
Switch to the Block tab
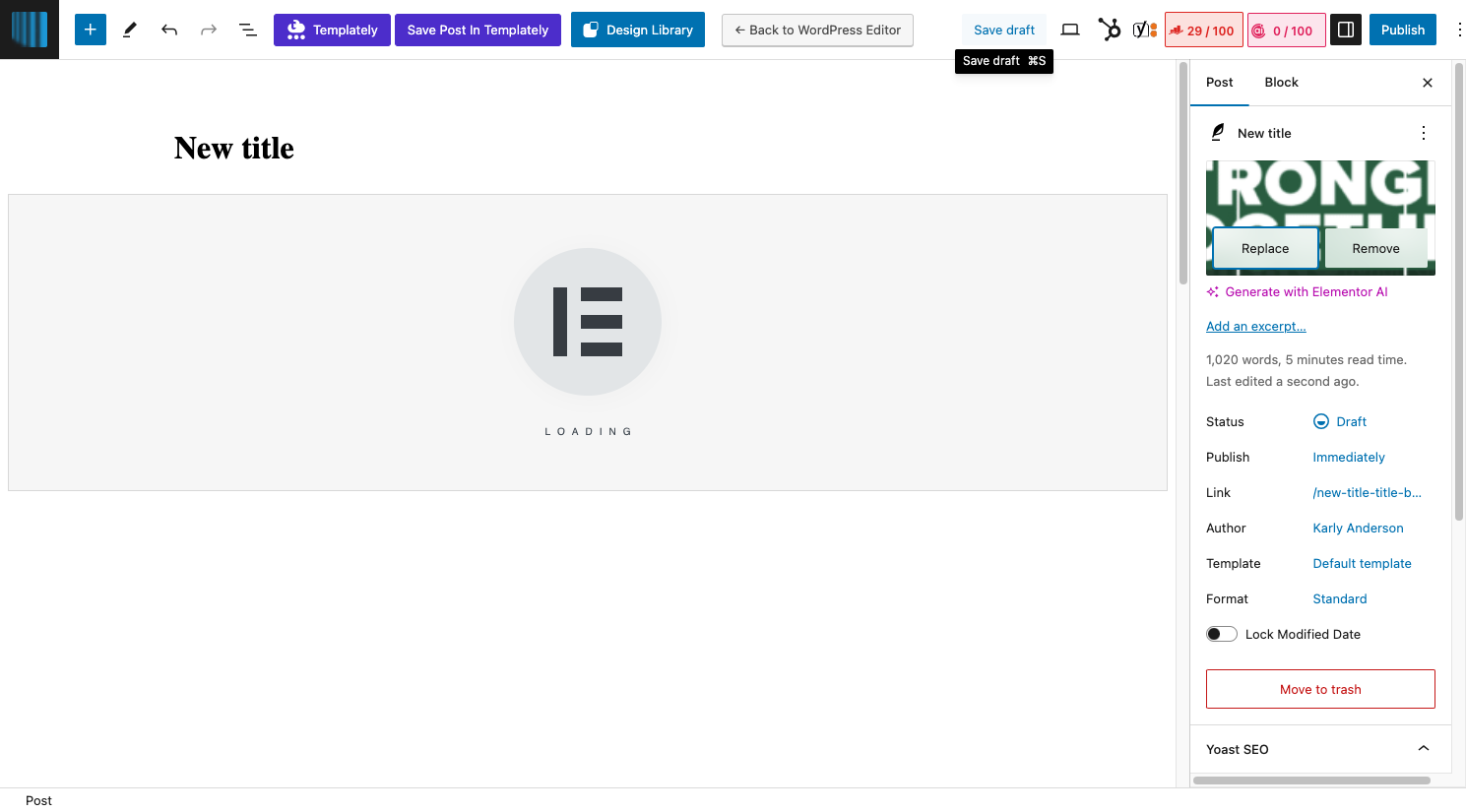[x=1281, y=83]
